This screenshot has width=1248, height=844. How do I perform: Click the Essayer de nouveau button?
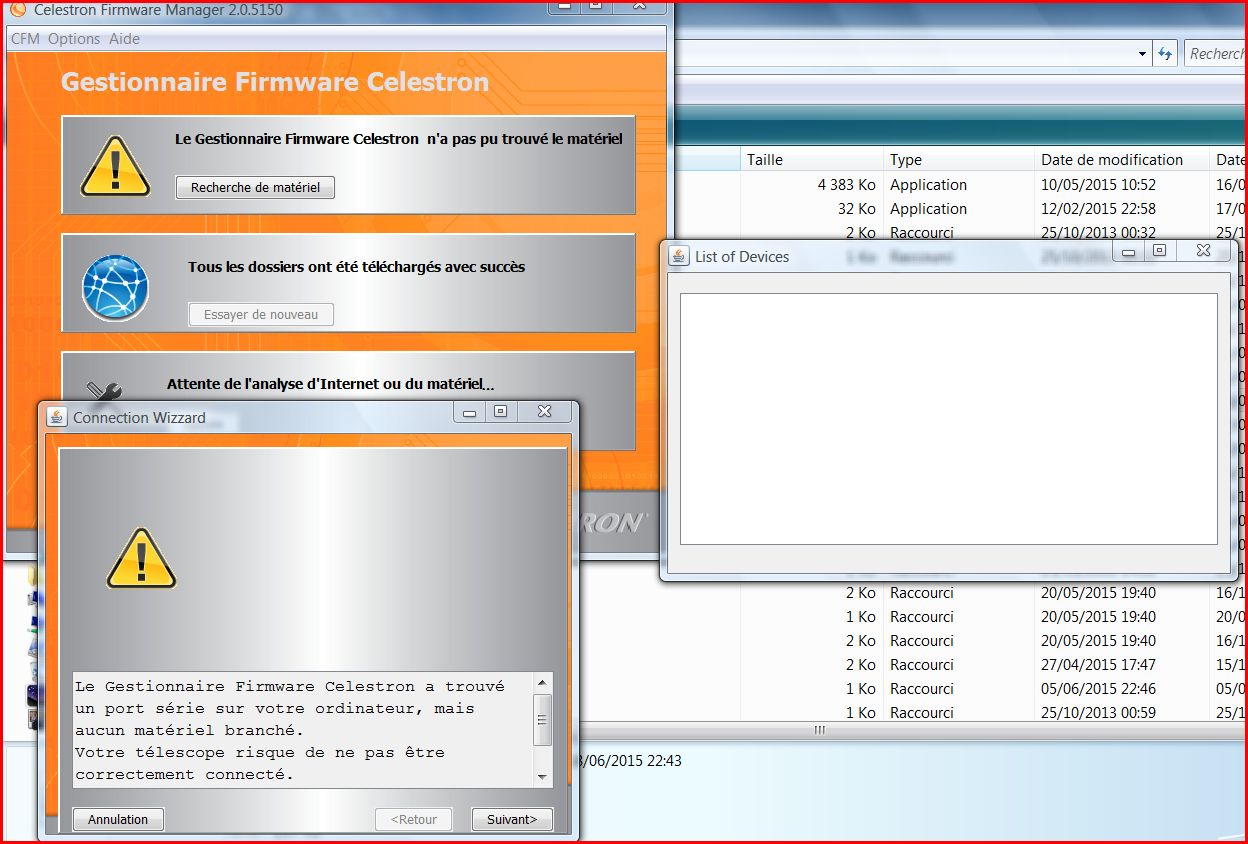261,314
